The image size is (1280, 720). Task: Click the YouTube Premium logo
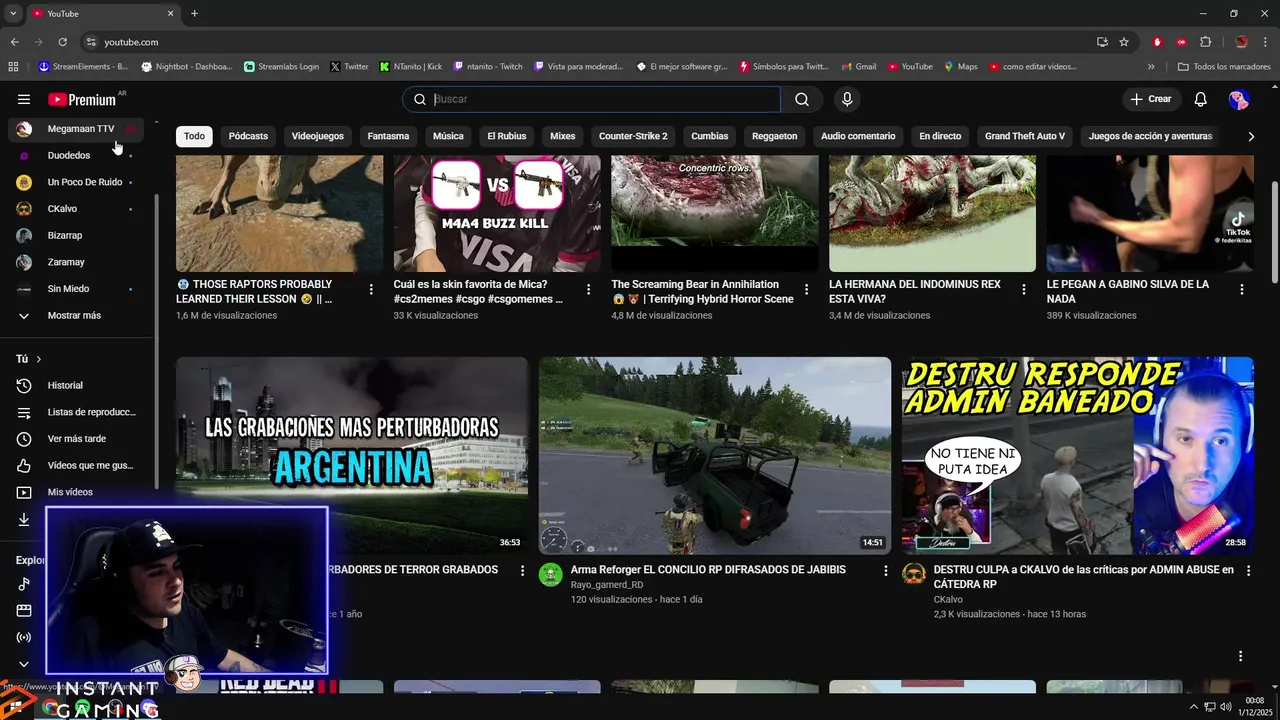tap(82, 99)
